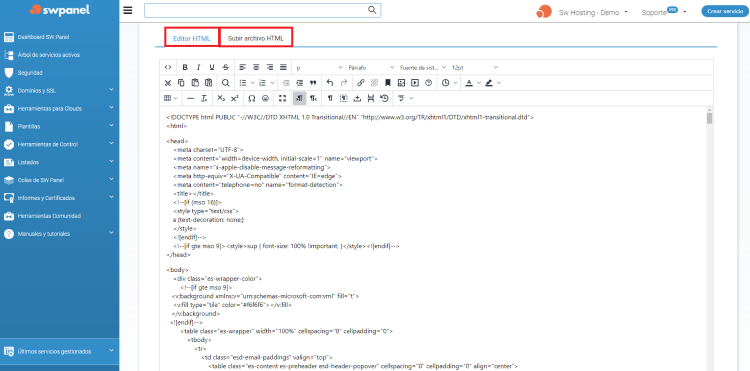Set right-to-left text direction
This screenshot has height=371, width=750.
click(x=313, y=98)
